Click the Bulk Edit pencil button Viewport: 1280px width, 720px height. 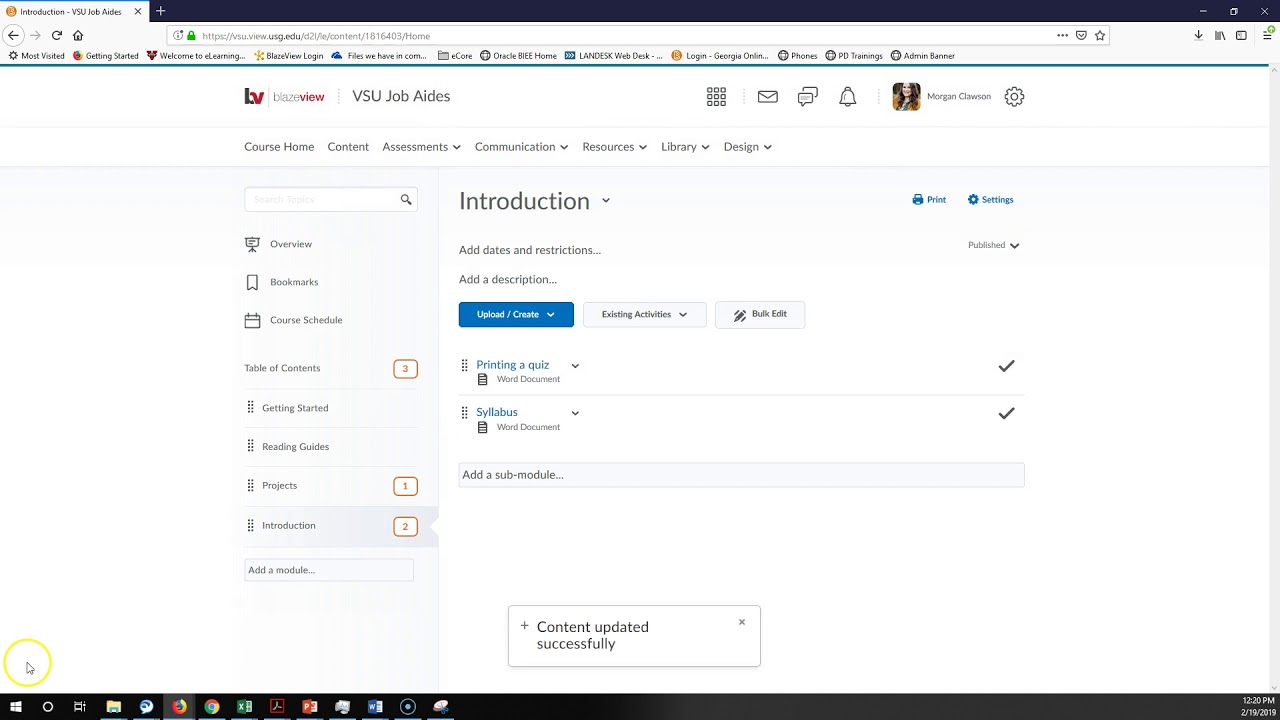click(760, 314)
